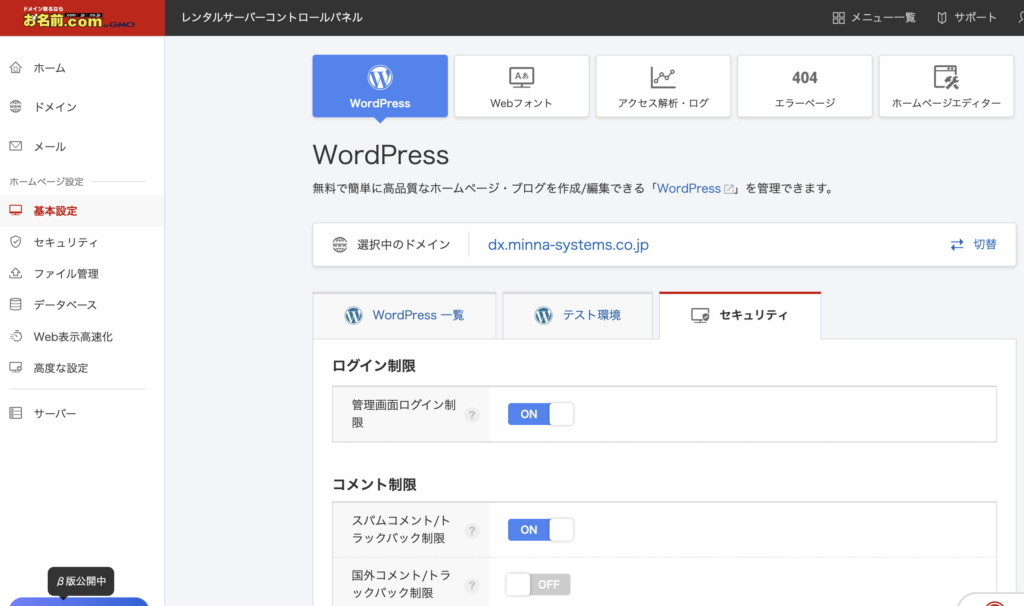Open サポート in the top bar
The width and height of the screenshot is (1024, 606).
pyautogui.click(x=967, y=18)
